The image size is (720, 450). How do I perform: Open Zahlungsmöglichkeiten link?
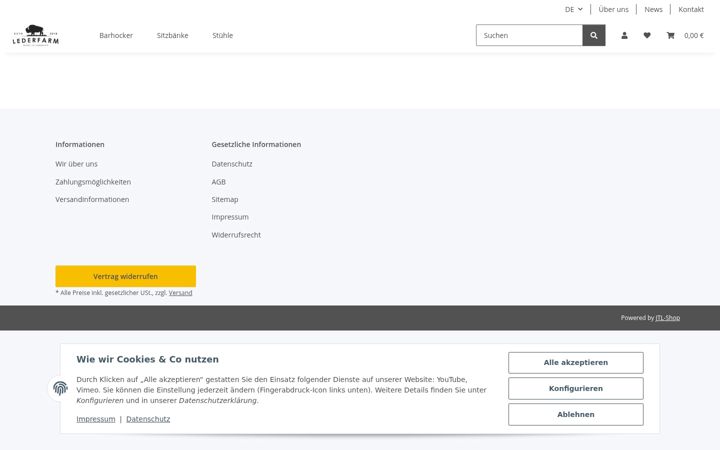click(93, 182)
